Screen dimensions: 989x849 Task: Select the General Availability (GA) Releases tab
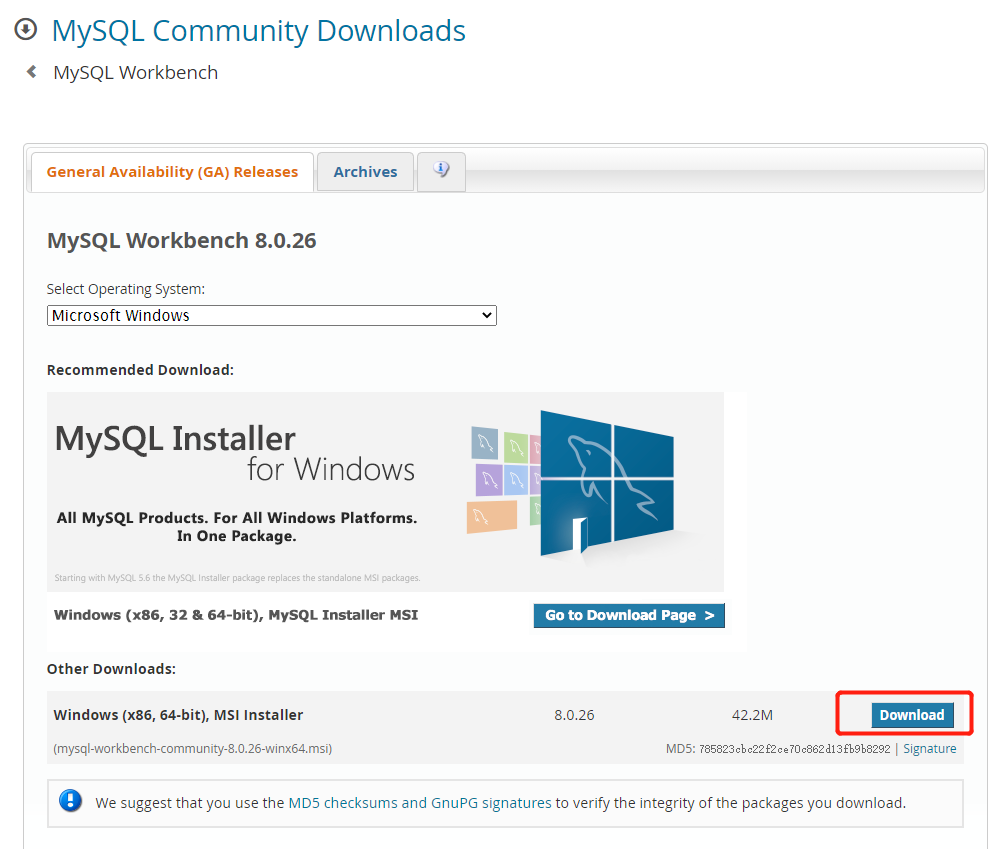172,172
